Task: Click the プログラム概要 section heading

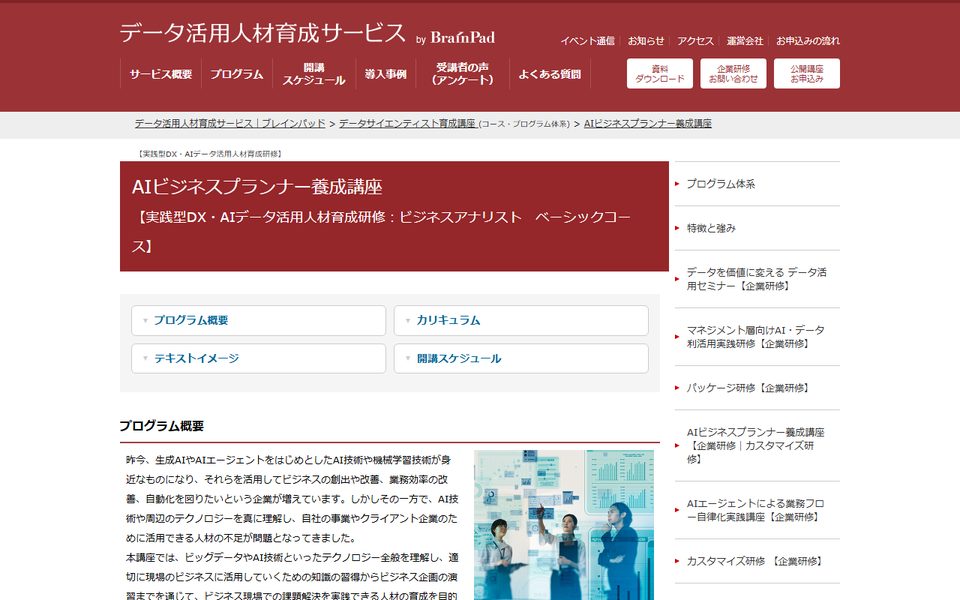Action: (162, 426)
